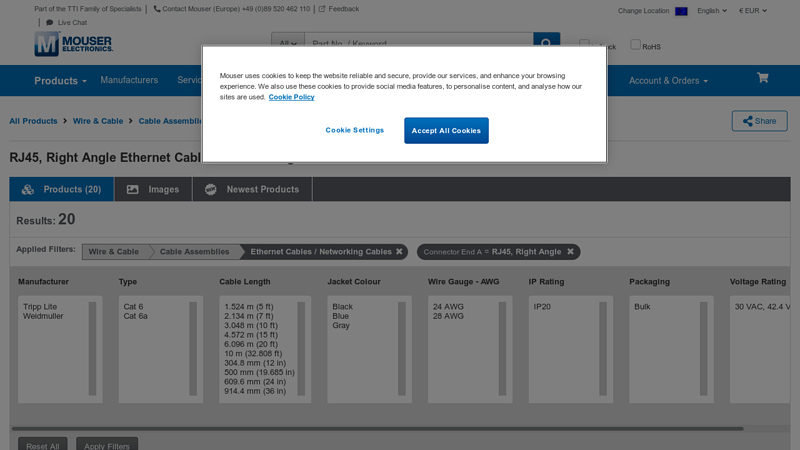Open the Products navigation menu
The width and height of the screenshot is (800, 450).
(60, 81)
